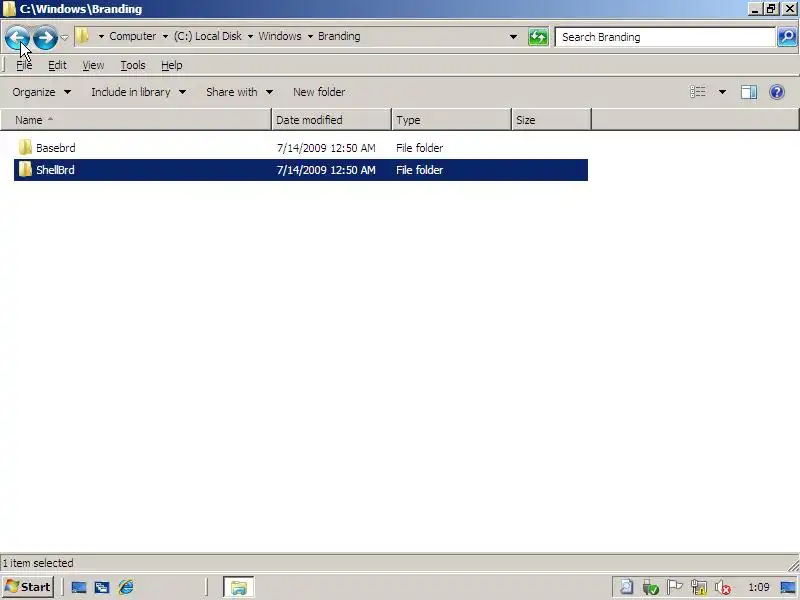Sort by Name column header
800x600 pixels.
136,120
